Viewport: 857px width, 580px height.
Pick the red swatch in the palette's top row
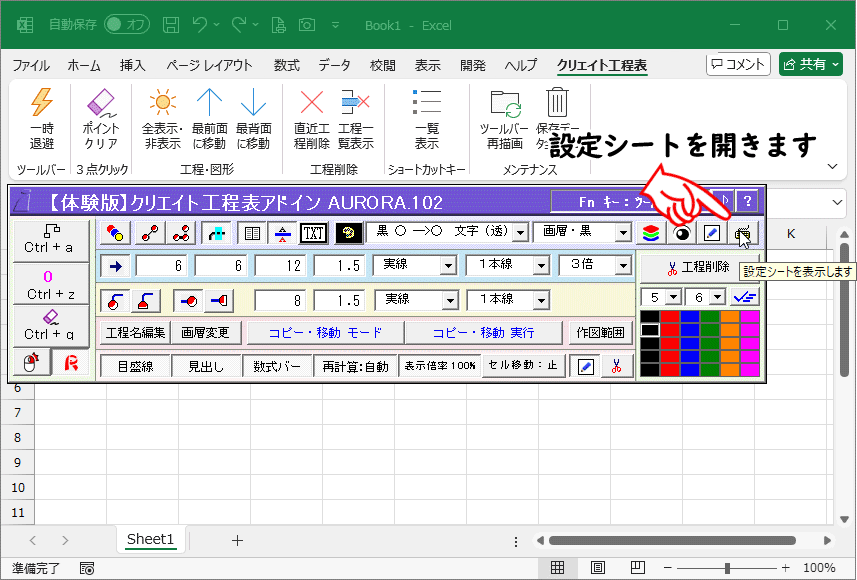pos(670,317)
